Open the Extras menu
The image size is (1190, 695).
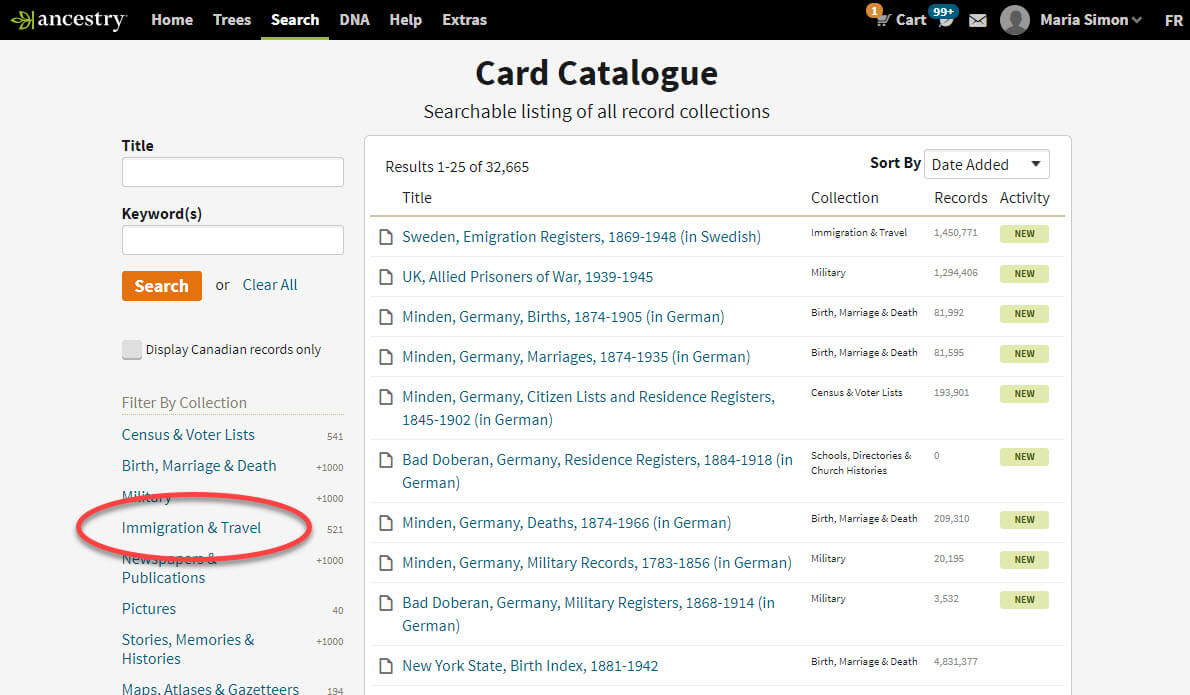click(464, 20)
